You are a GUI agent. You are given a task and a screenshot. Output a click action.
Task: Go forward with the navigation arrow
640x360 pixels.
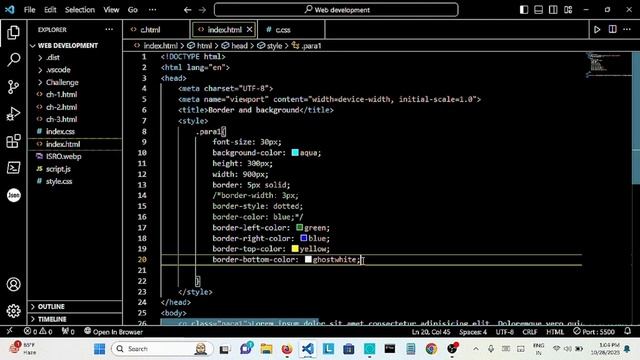pyautogui.click(x=202, y=10)
